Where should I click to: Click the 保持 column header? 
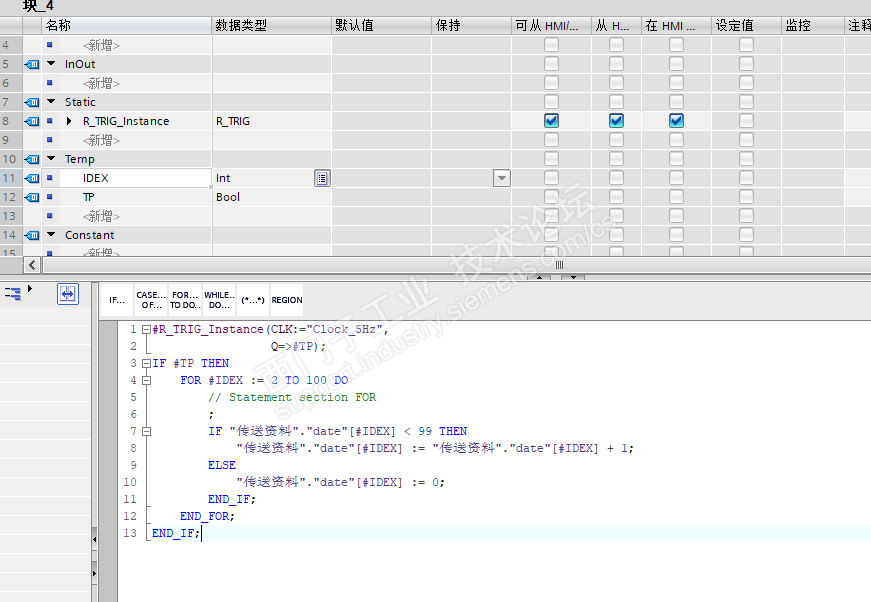point(472,25)
